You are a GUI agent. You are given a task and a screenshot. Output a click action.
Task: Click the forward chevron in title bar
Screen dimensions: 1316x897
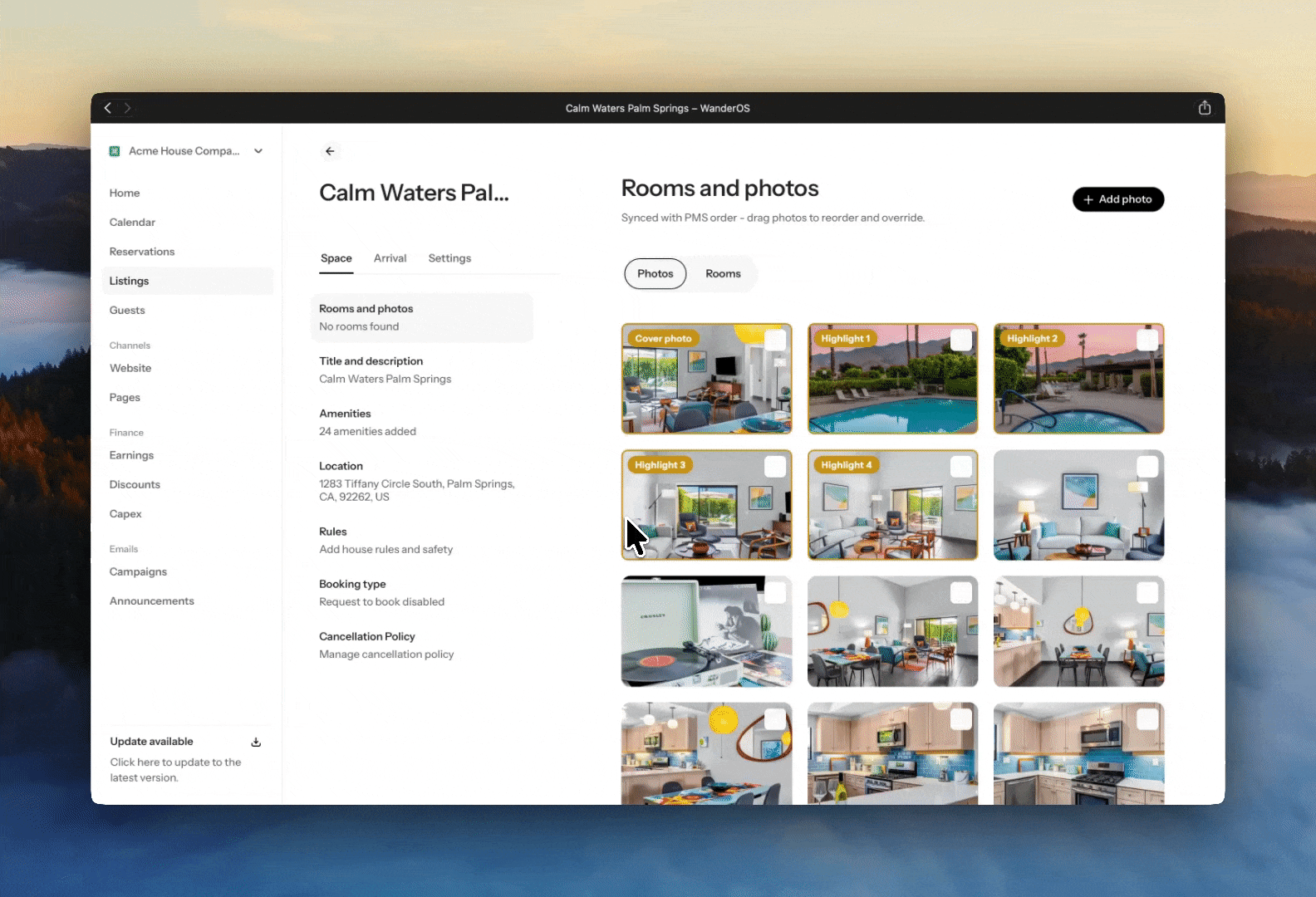(x=127, y=108)
